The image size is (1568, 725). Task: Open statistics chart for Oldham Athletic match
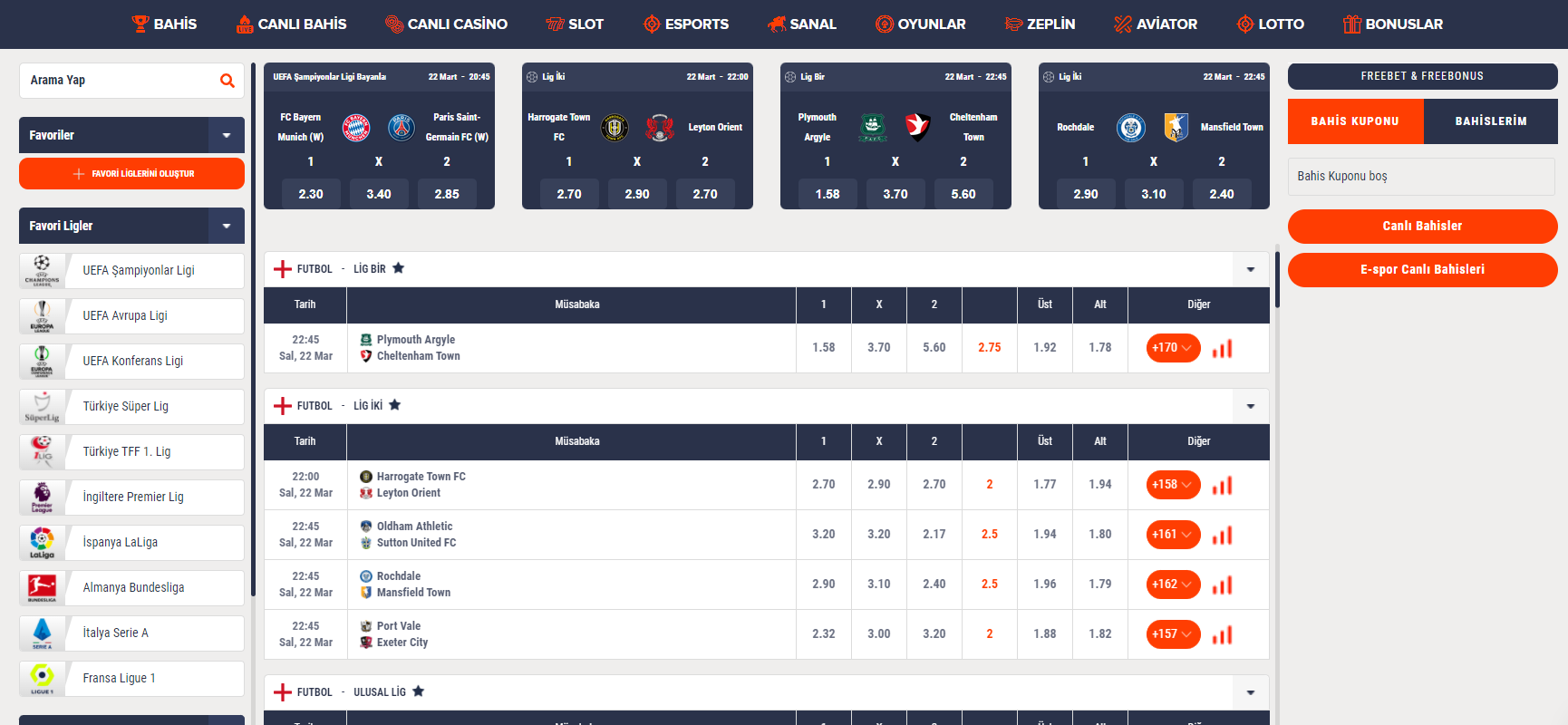click(1223, 535)
